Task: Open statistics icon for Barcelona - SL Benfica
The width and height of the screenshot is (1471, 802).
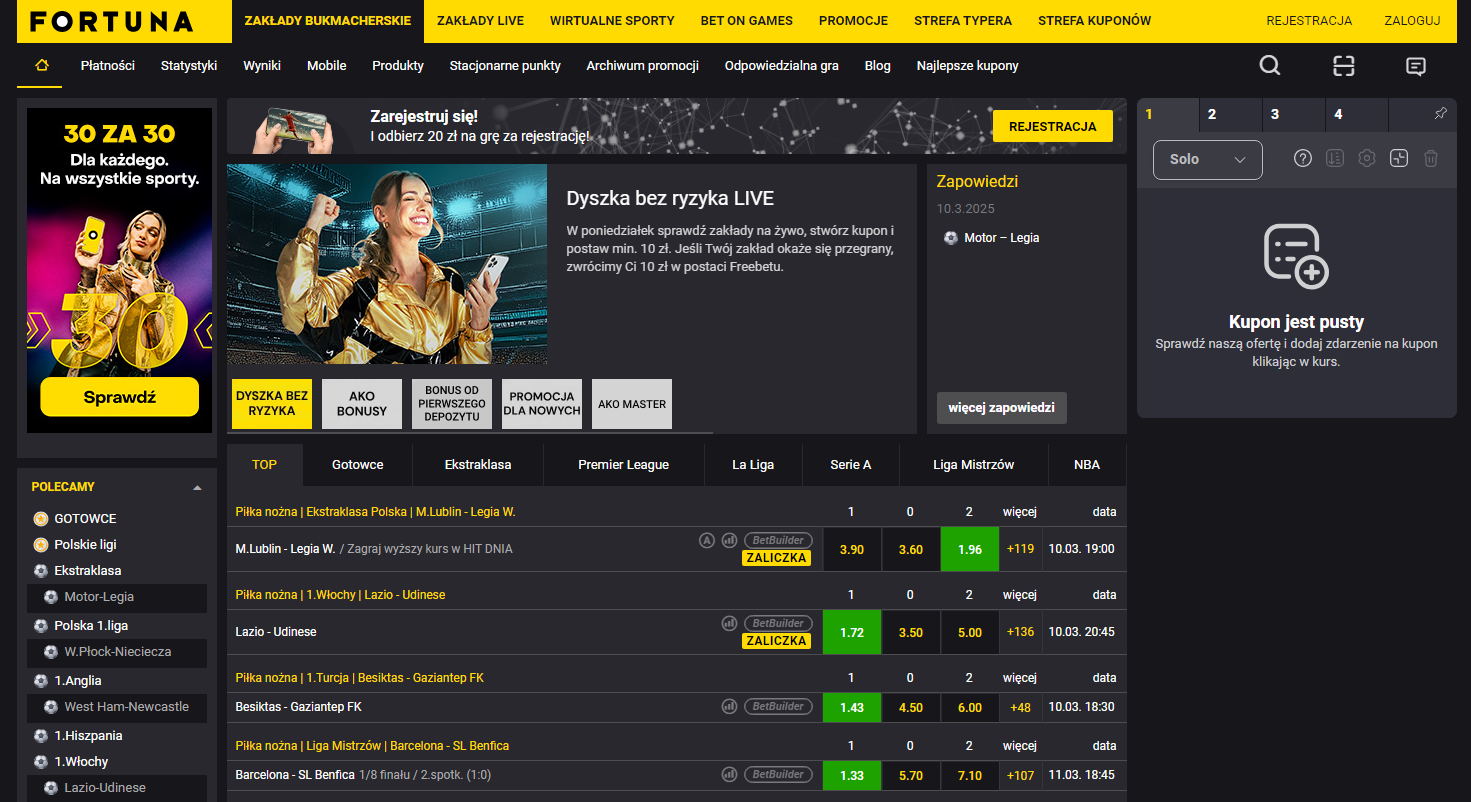Action: pyautogui.click(x=729, y=774)
